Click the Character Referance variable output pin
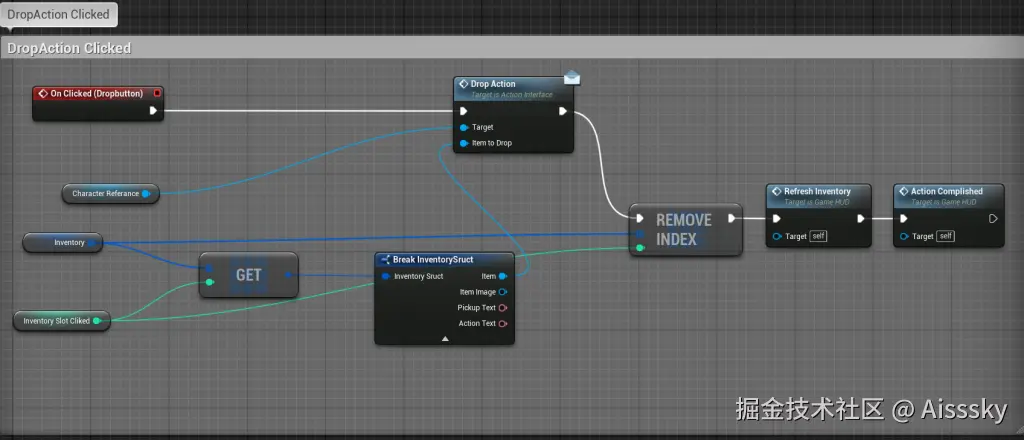 pos(146,193)
